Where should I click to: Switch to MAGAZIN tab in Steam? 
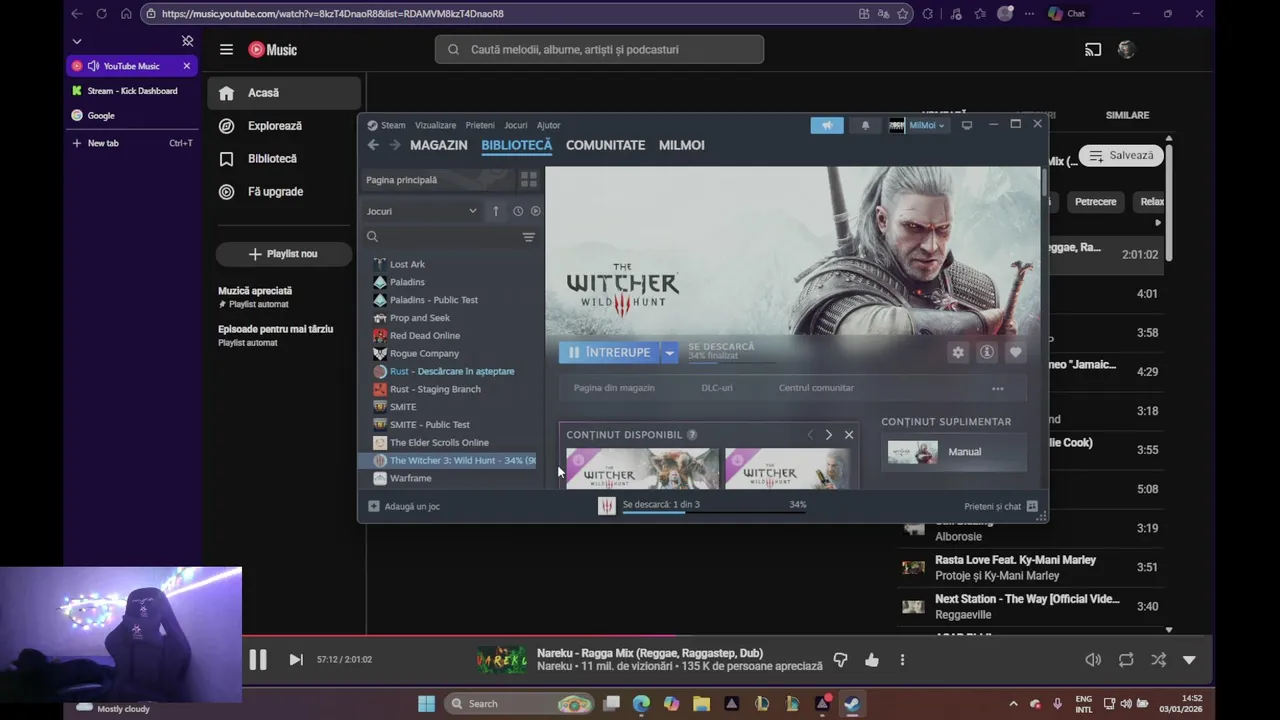point(439,145)
